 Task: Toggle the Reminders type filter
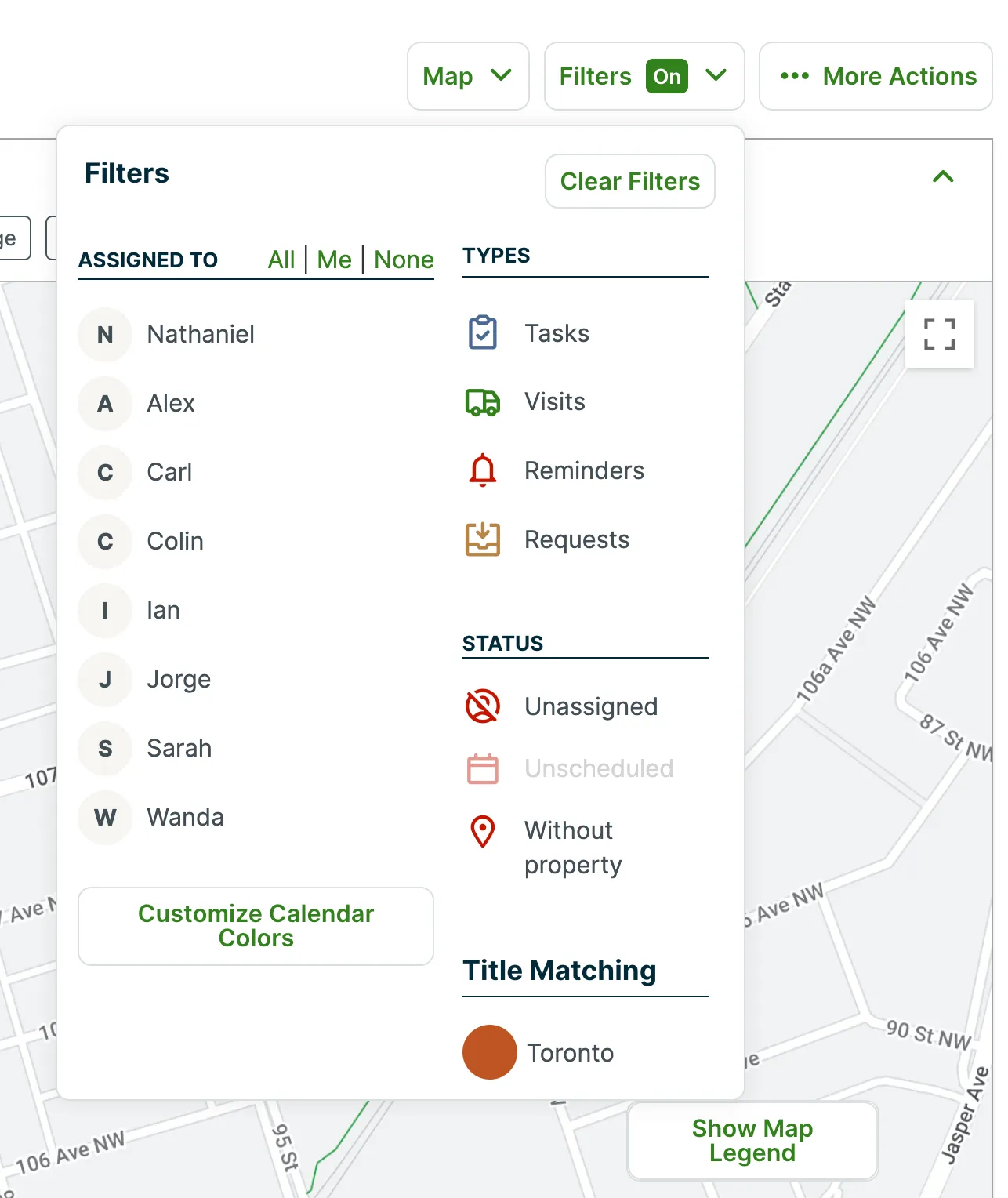coord(586,470)
